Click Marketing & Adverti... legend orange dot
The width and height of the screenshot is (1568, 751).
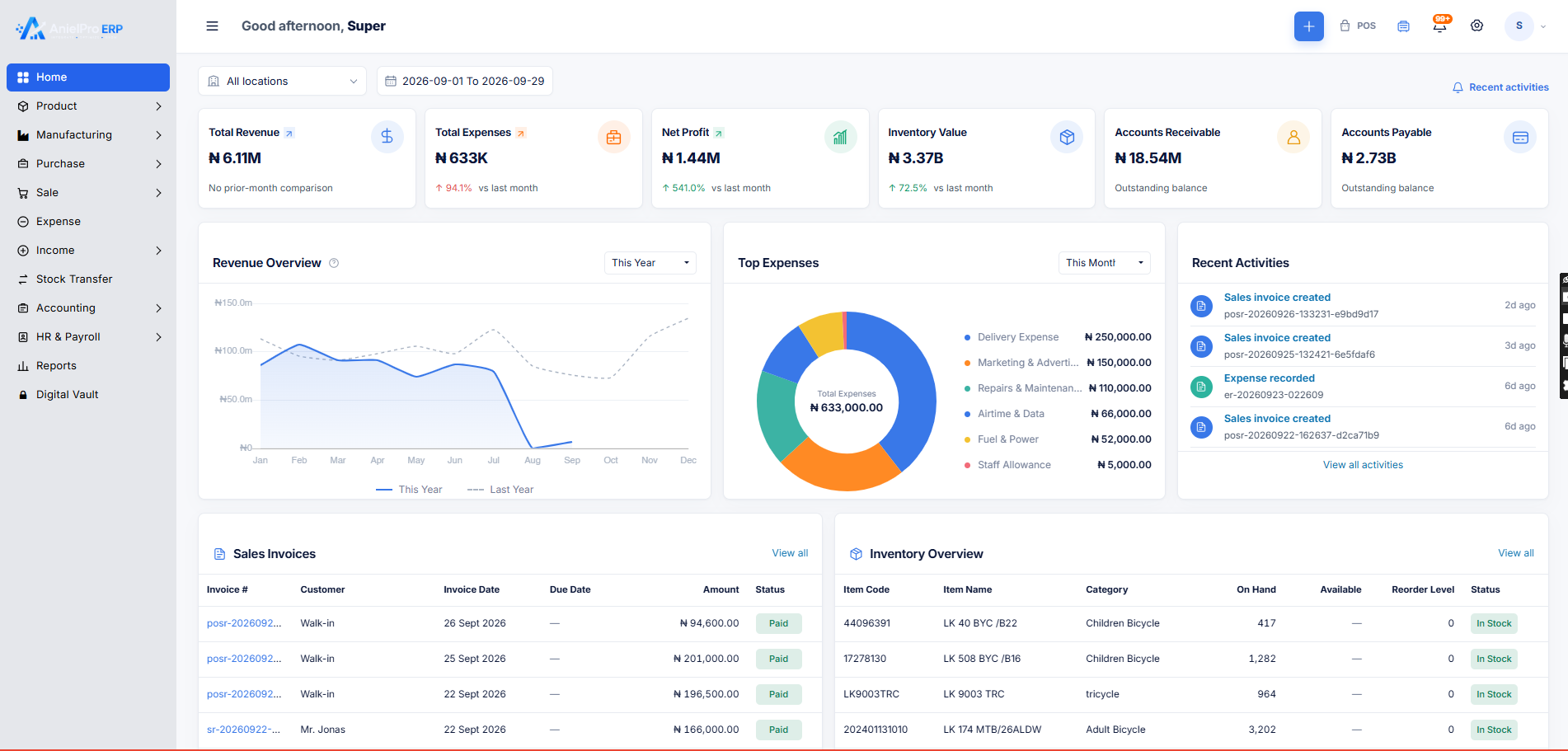click(967, 363)
